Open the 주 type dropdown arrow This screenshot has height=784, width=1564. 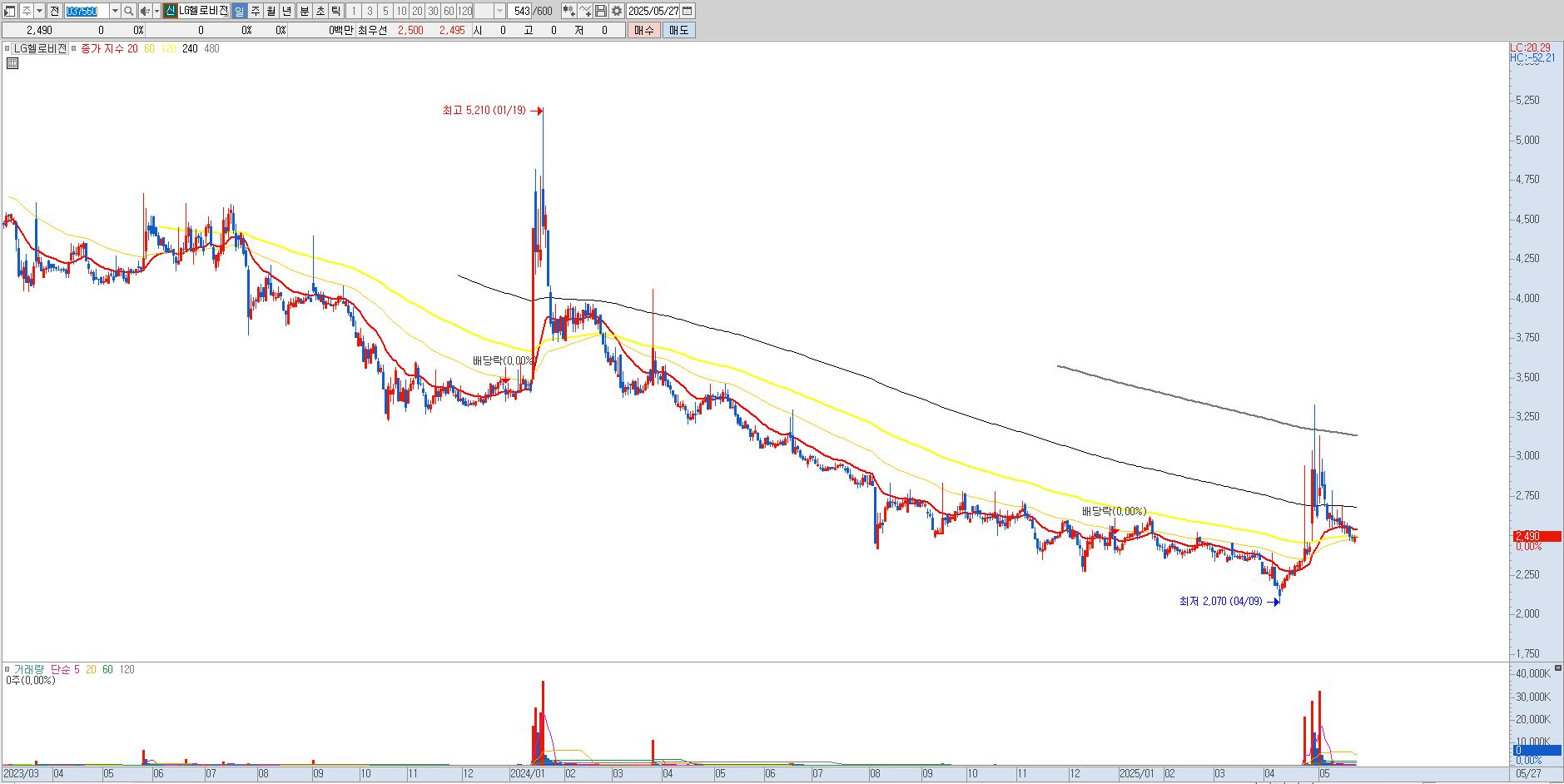[x=39, y=11]
